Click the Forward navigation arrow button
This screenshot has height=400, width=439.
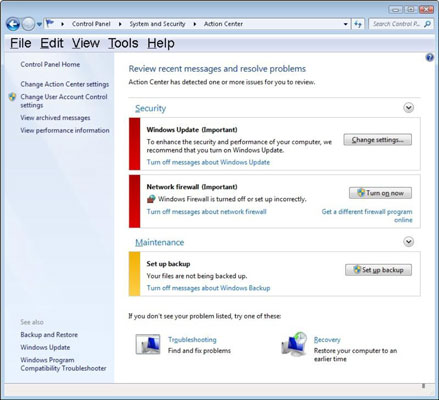coord(28,24)
